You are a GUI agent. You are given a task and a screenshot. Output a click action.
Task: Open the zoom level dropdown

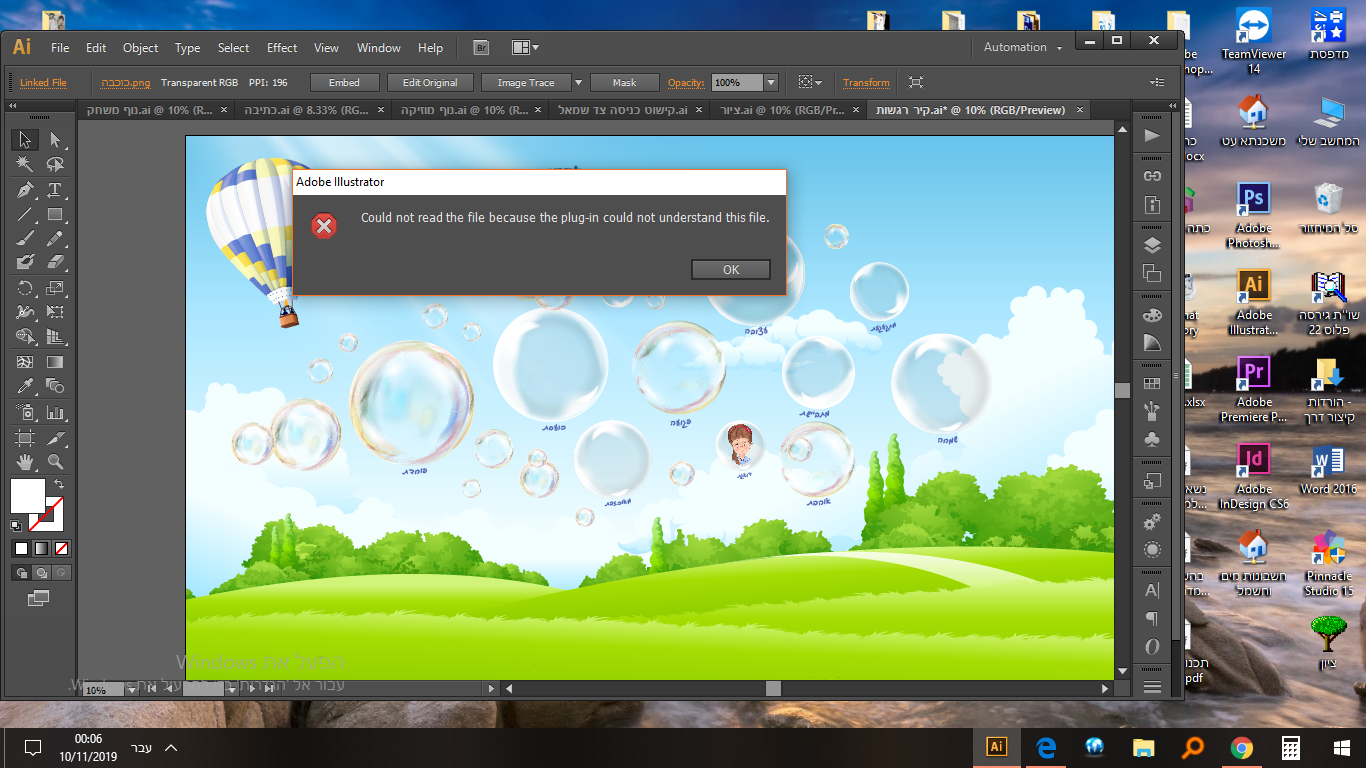coord(130,689)
